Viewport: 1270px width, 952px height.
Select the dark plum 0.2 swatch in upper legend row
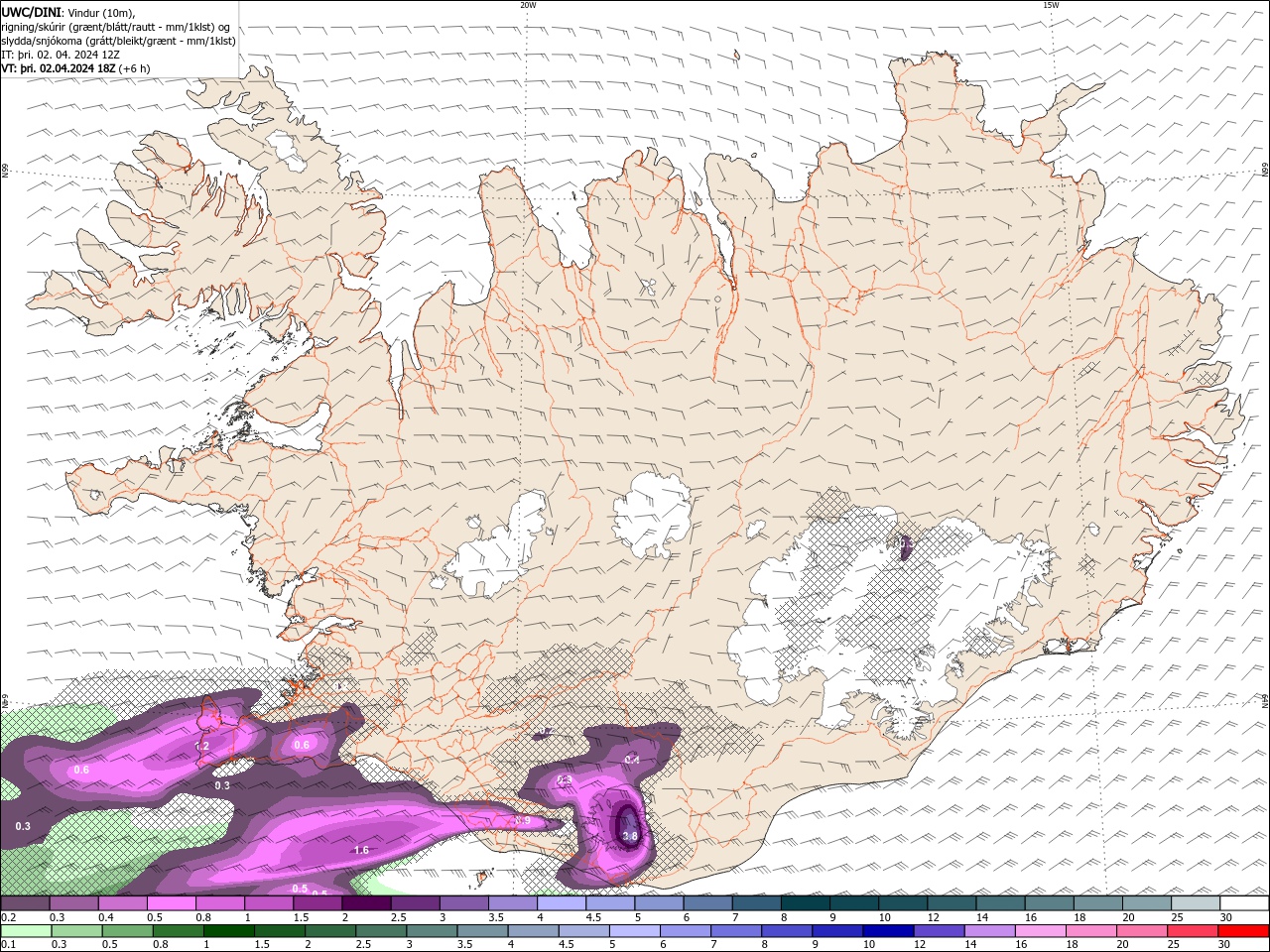pos(25,903)
